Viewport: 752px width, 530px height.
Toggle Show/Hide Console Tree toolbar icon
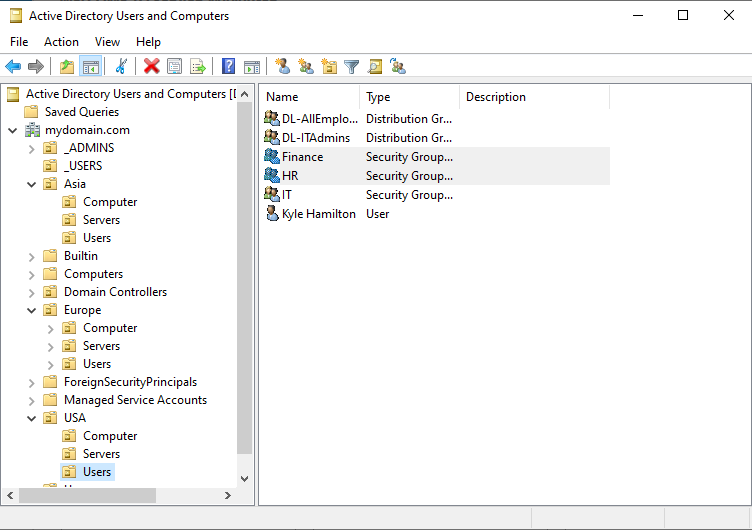click(x=91, y=67)
